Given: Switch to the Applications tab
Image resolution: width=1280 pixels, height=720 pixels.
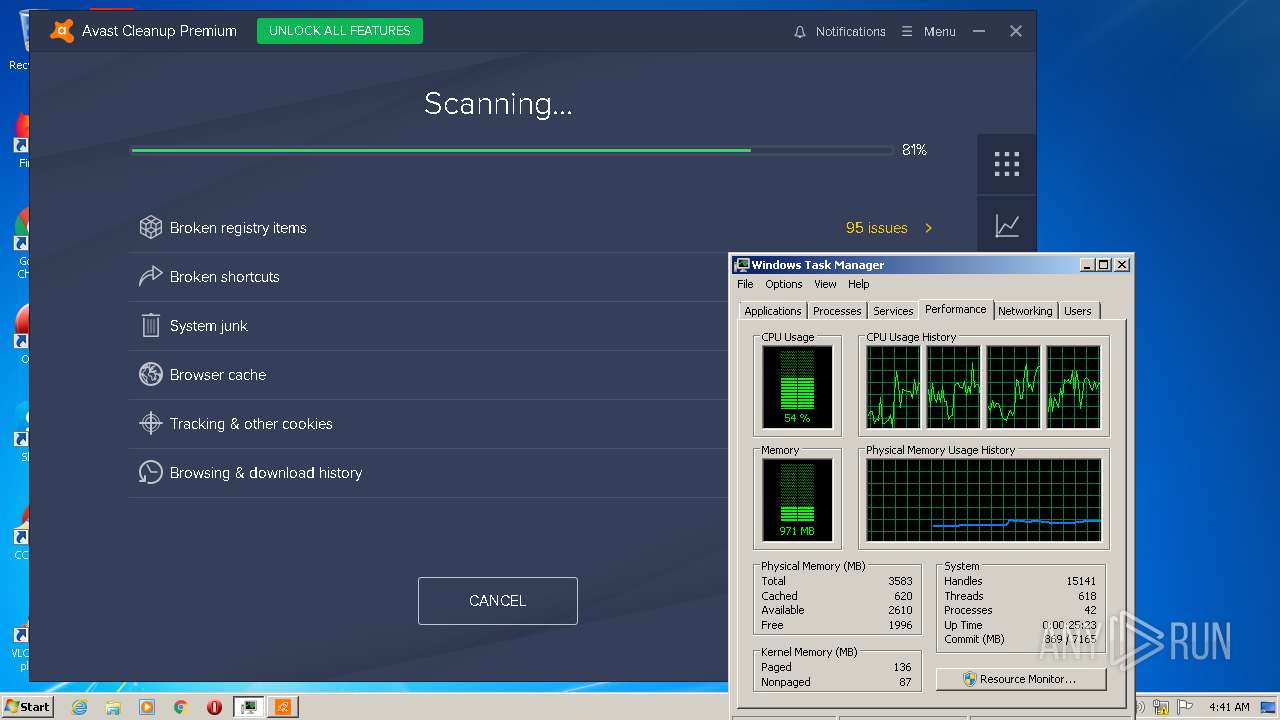Looking at the screenshot, I should (773, 311).
